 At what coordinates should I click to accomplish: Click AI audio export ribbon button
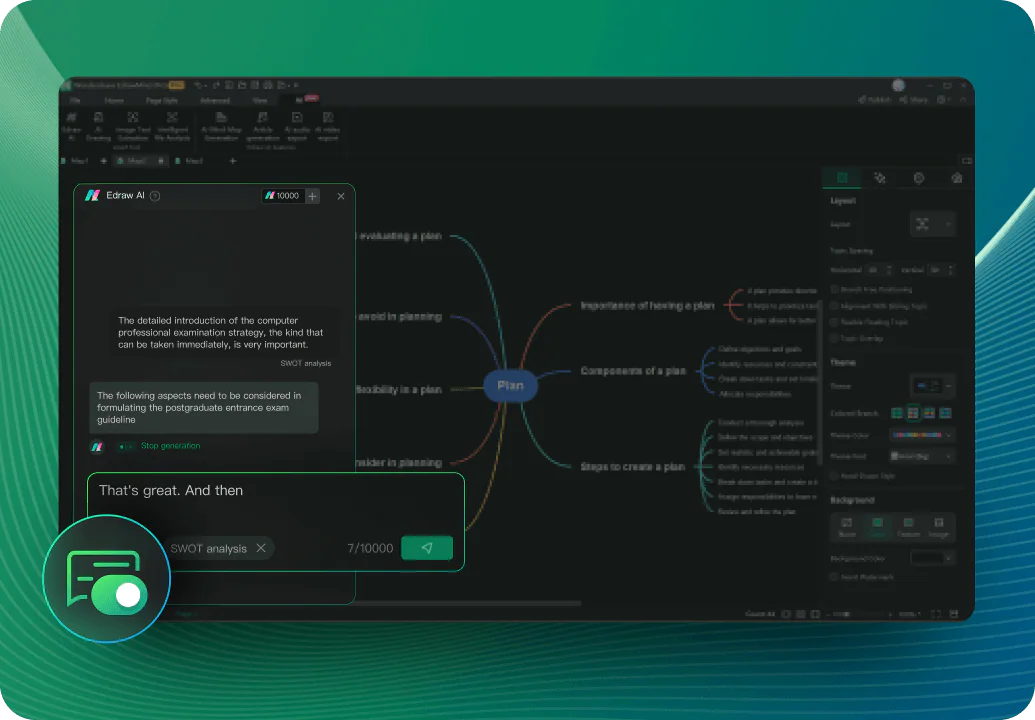(x=297, y=126)
